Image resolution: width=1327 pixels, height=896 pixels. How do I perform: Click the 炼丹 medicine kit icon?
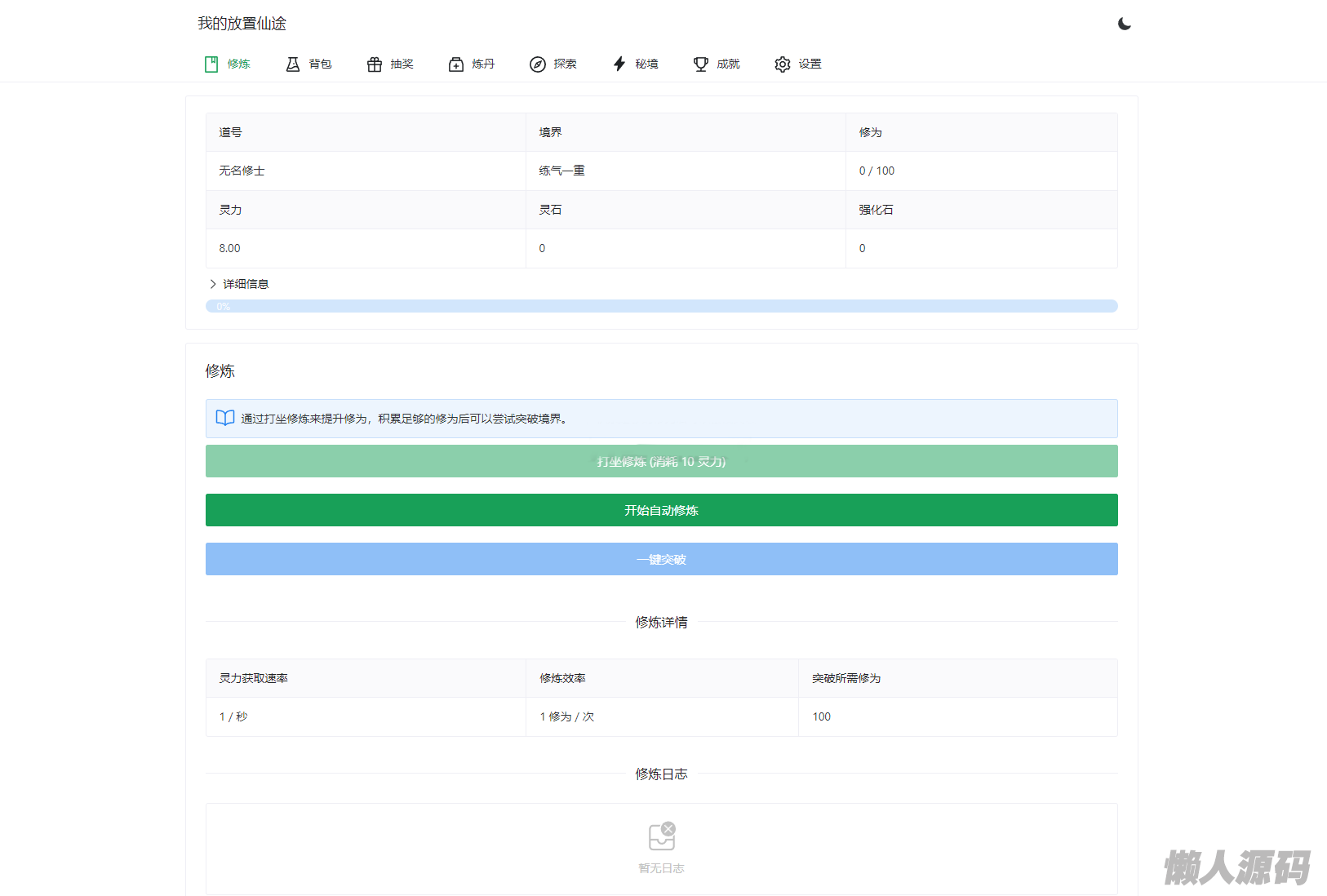456,64
